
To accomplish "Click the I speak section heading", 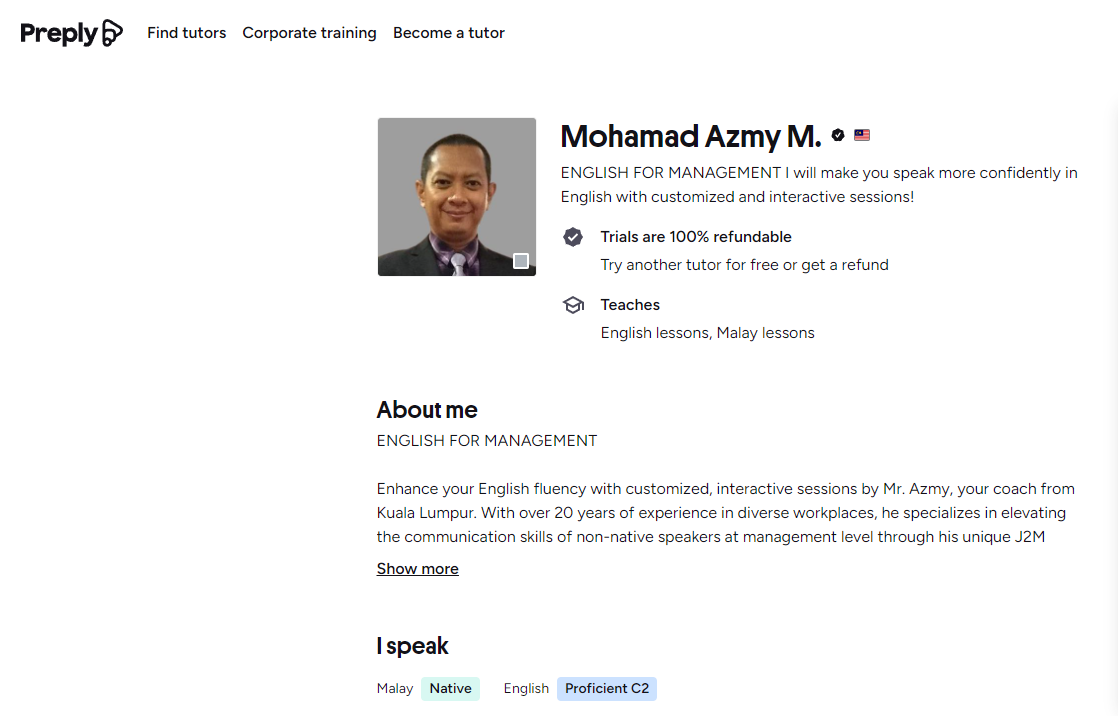I will tap(412, 646).
